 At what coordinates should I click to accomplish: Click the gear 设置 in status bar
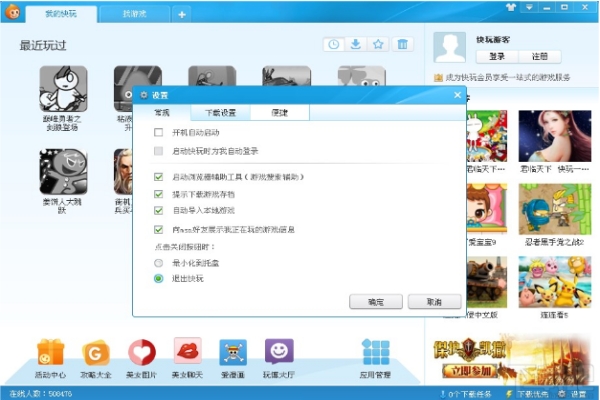point(572,394)
